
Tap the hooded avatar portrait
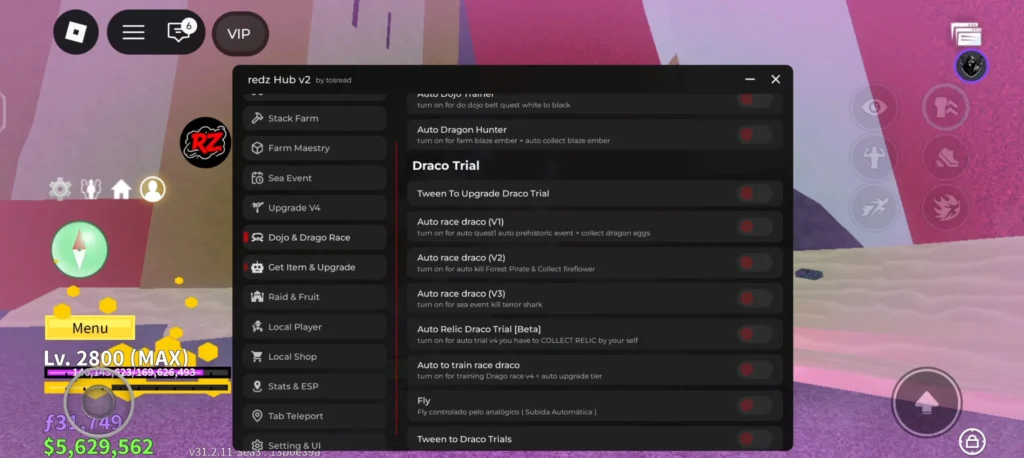click(x=971, y=66)
